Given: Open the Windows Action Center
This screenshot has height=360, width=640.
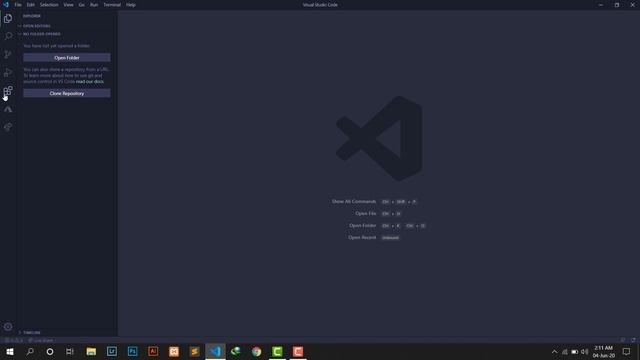Looking at the screenshot, I should (x=627, y=351).
